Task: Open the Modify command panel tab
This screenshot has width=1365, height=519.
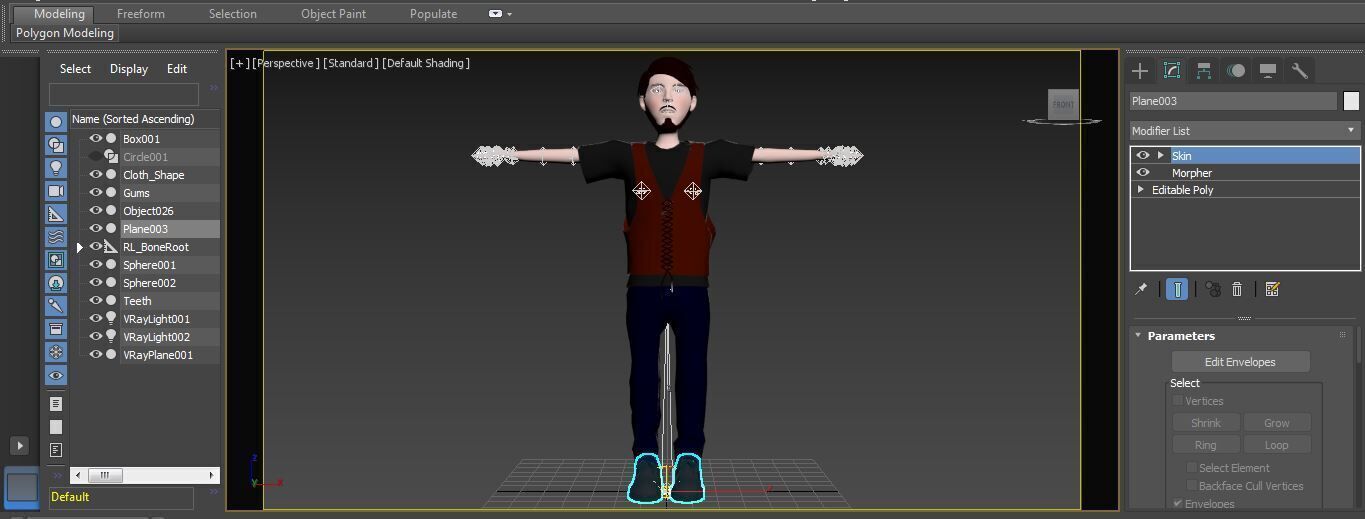Action: click(x=1172, y=70)
